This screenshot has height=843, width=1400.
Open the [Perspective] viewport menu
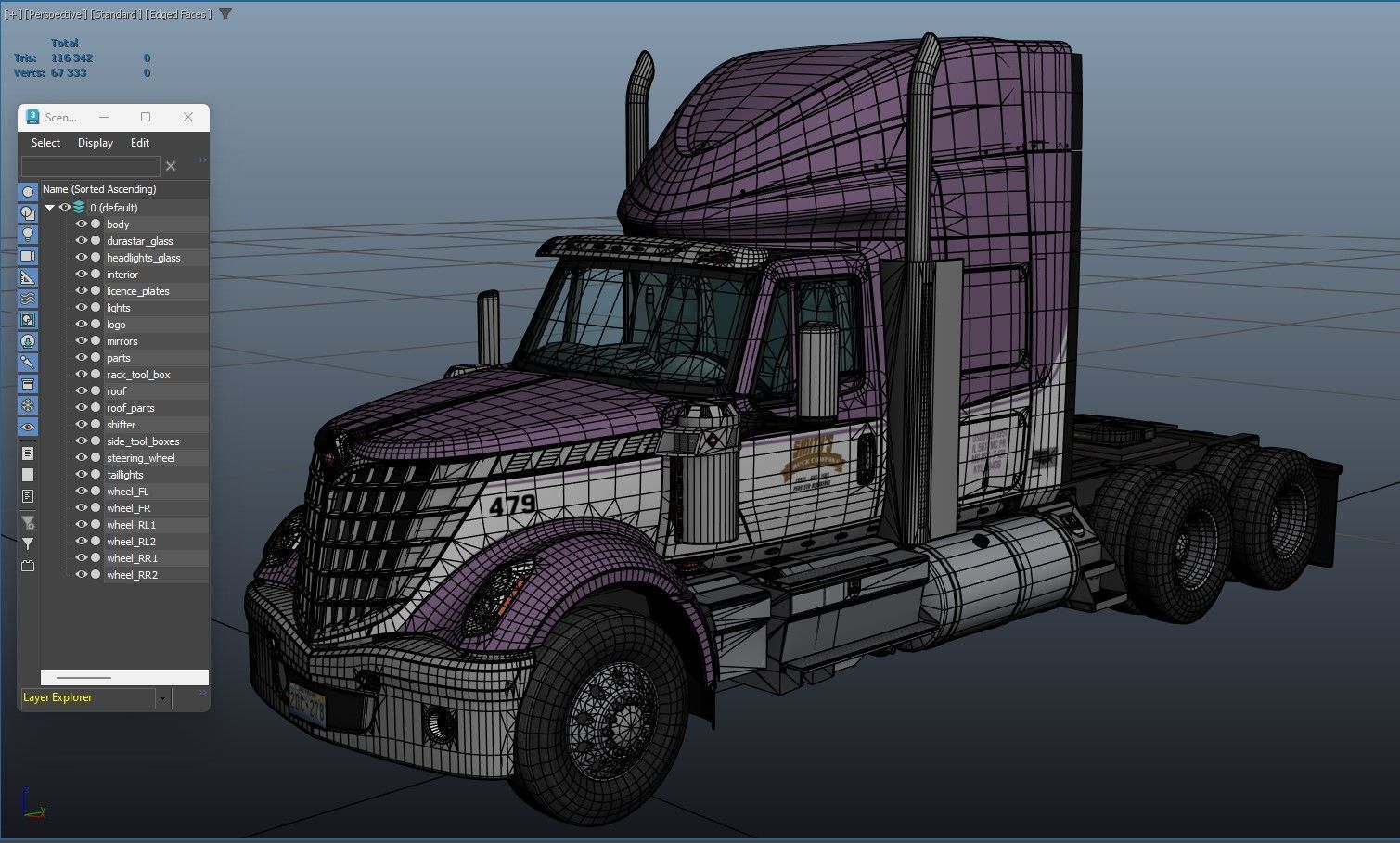pos(55,14)
